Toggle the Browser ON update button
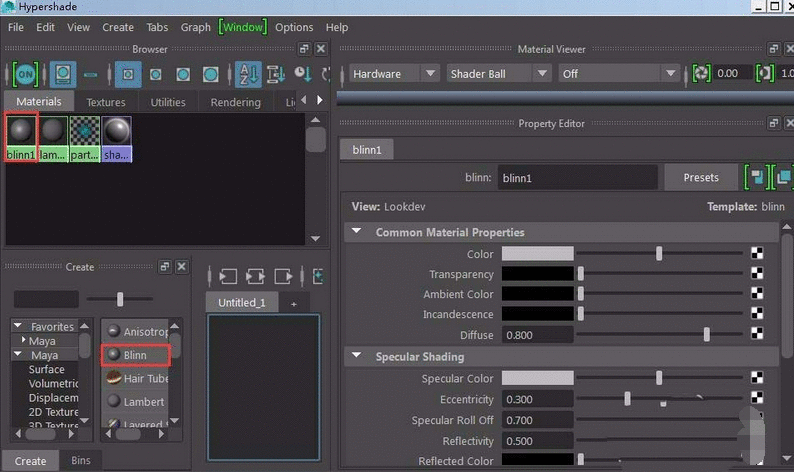Image resolution: width=794 pixels, height=472 pixels. click(25, 74)
